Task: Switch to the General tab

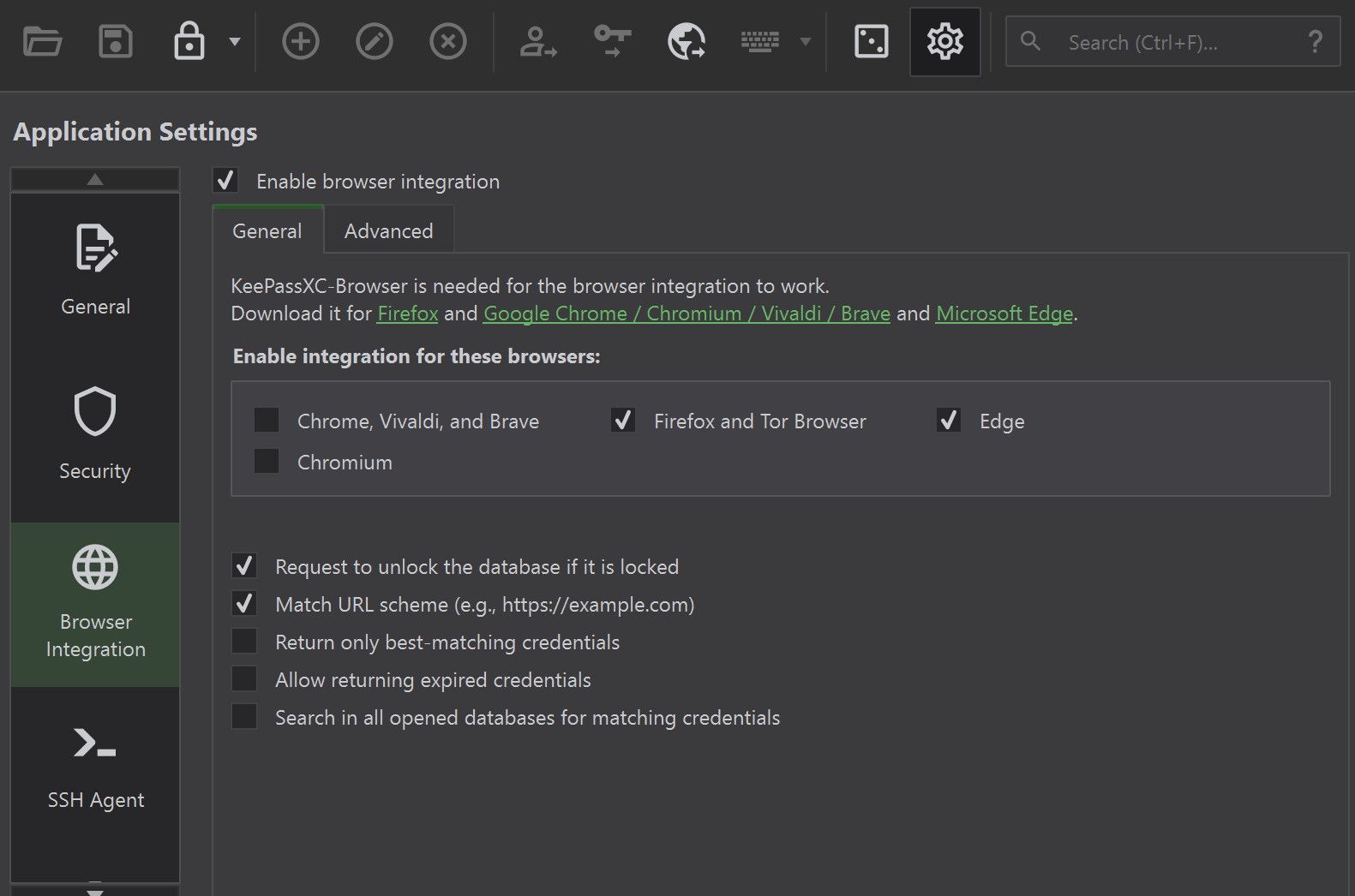Action: tap(267, 230)
